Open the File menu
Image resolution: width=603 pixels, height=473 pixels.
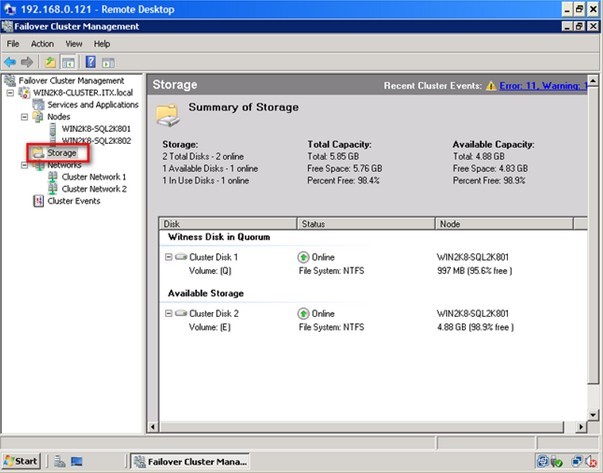(13, 44)
